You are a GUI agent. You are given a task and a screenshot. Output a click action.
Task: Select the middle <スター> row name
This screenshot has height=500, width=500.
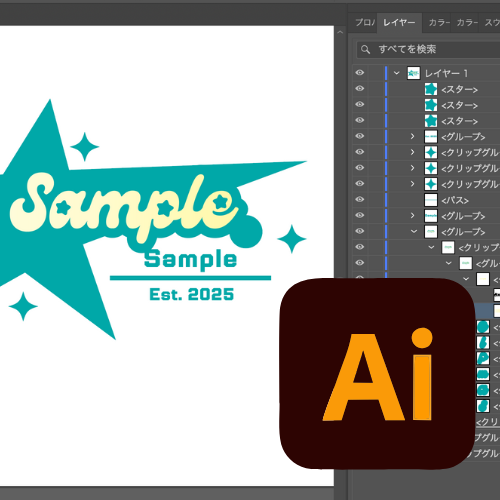(x=459, y=105)
